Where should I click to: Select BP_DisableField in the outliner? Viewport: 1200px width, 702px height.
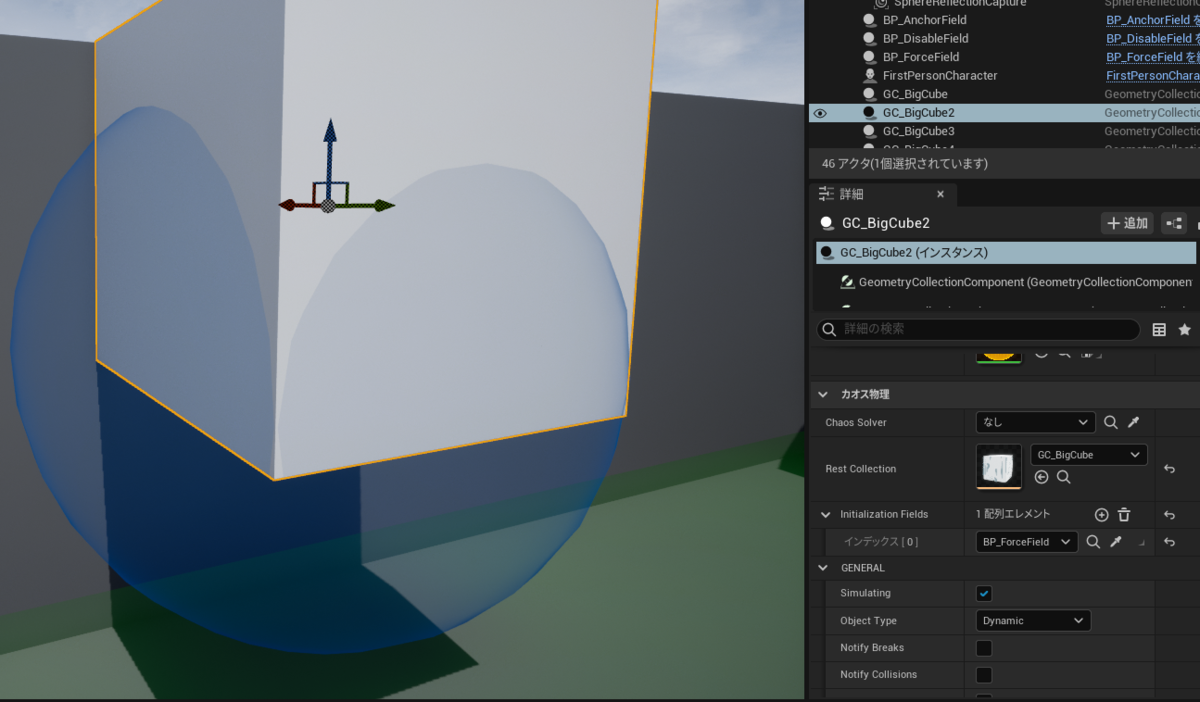tap(925, 38)
